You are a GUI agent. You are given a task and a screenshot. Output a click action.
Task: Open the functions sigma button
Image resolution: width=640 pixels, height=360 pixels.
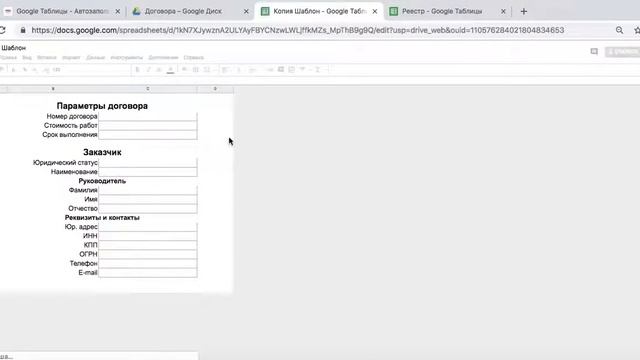point(317,70)
